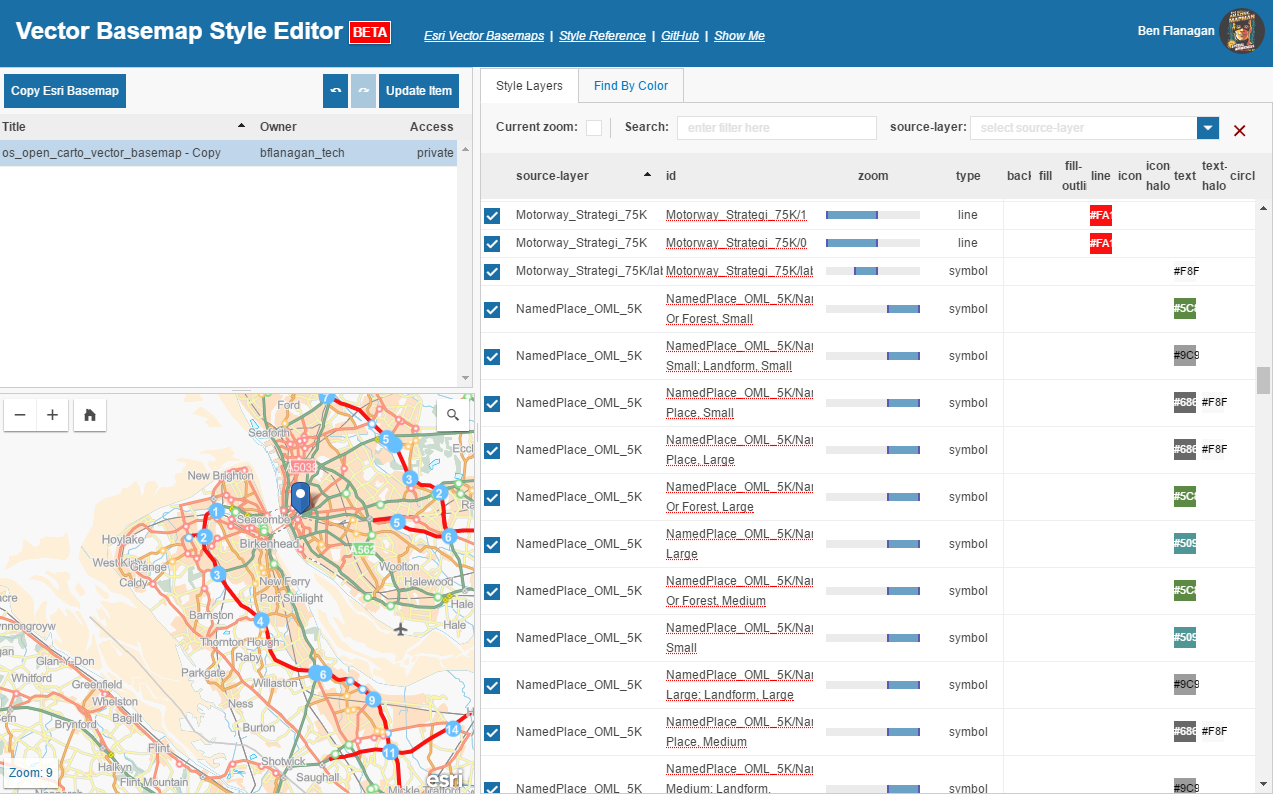Sort by the Title column arrow

click(x=241, y=126)
